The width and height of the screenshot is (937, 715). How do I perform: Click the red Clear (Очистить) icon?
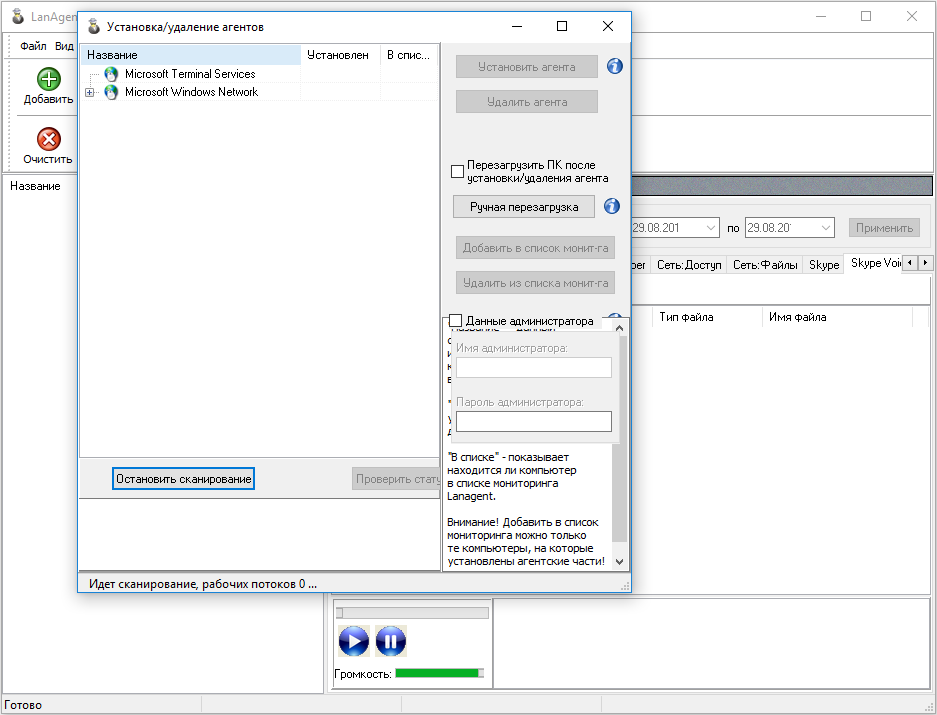pyautogui.click(x=48, y=140)
